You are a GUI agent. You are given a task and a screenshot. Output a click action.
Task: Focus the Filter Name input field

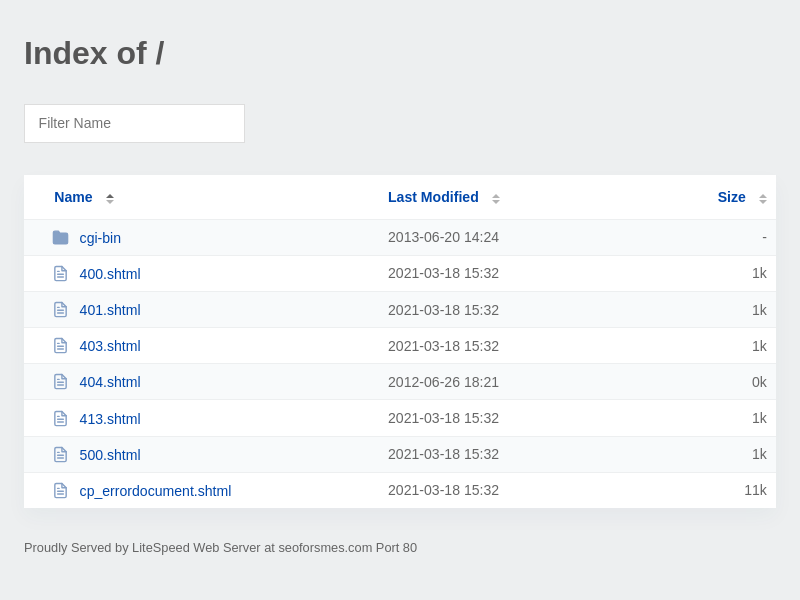(134, 123)
